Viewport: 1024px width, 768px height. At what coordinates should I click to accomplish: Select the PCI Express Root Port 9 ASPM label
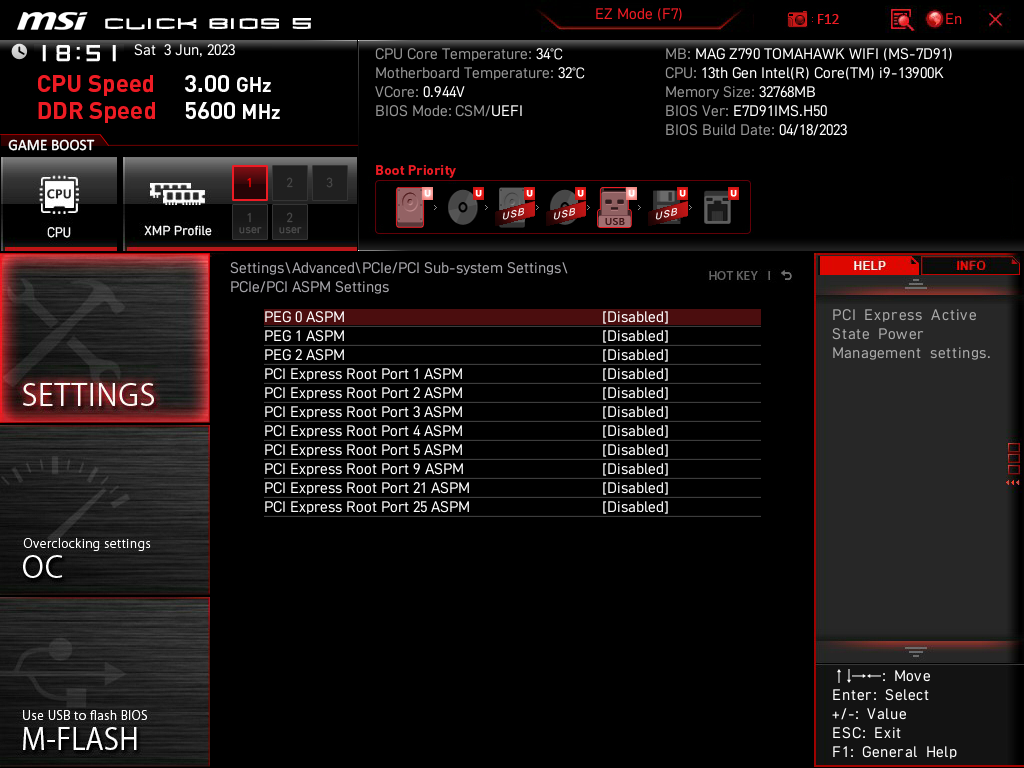pos(364,468)
